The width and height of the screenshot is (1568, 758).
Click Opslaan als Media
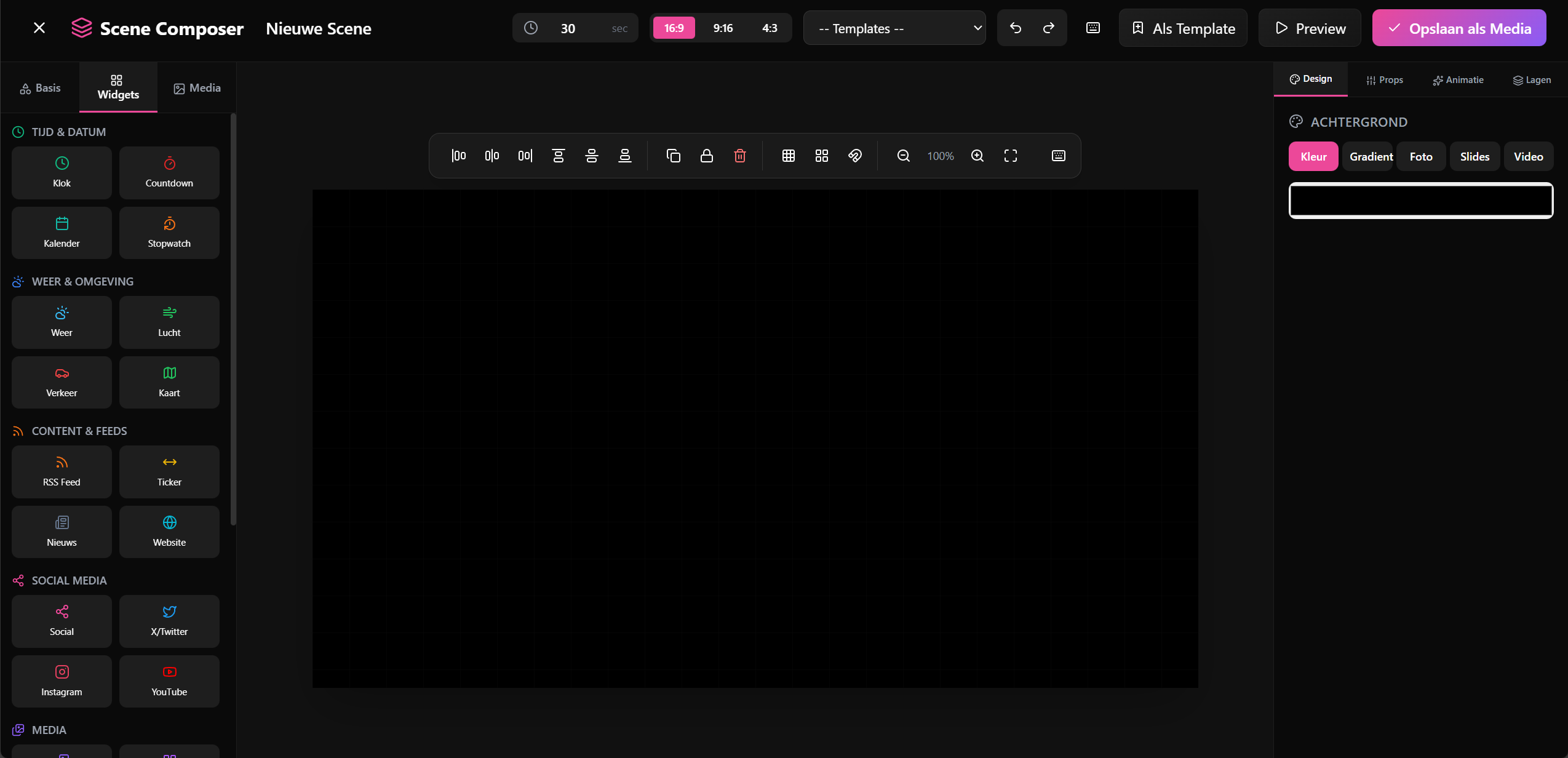[x=1459, y=28]
